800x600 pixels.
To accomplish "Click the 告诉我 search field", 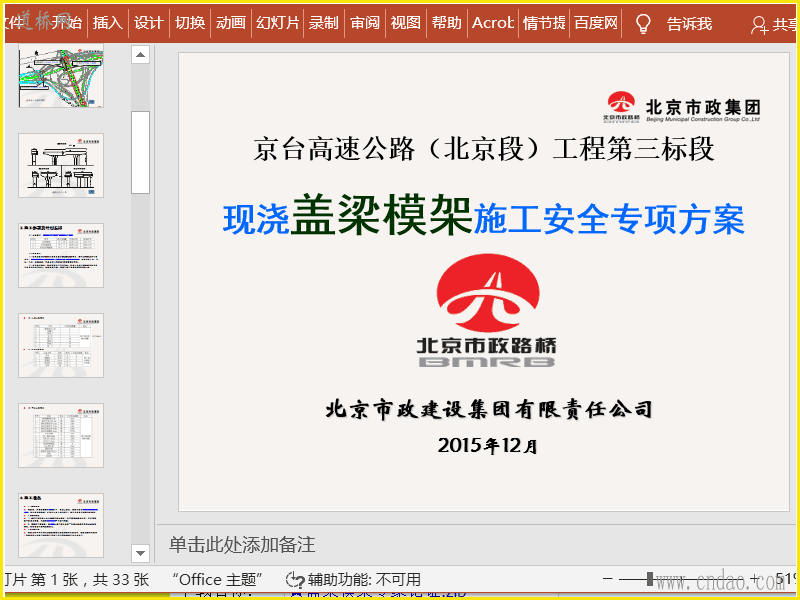I will [x=689, y=23].
